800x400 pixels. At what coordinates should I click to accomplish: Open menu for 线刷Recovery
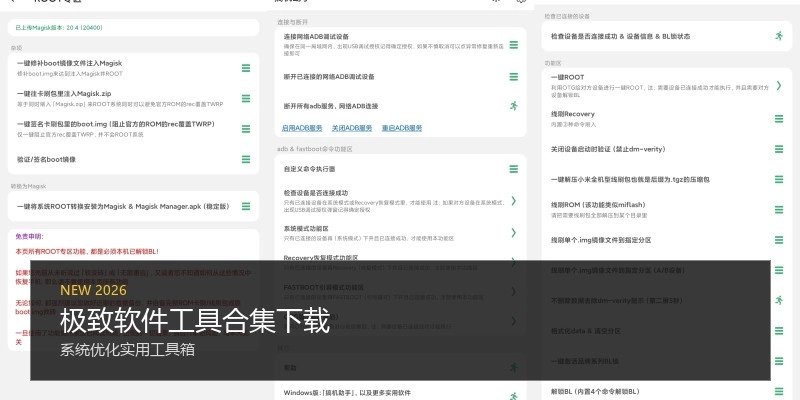click(x=779, y=118)
